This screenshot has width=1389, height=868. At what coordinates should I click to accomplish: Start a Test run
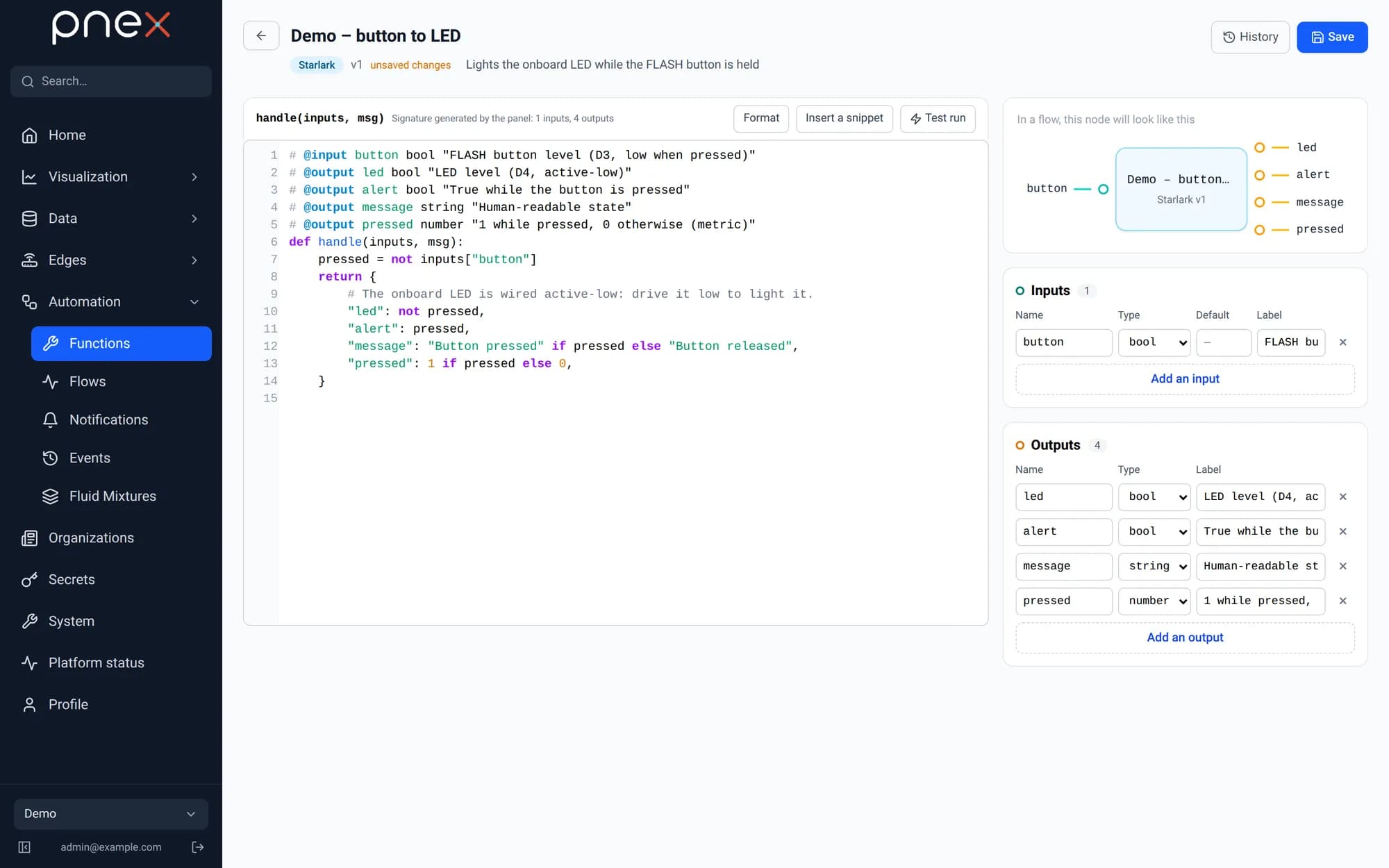coord(938,118)
